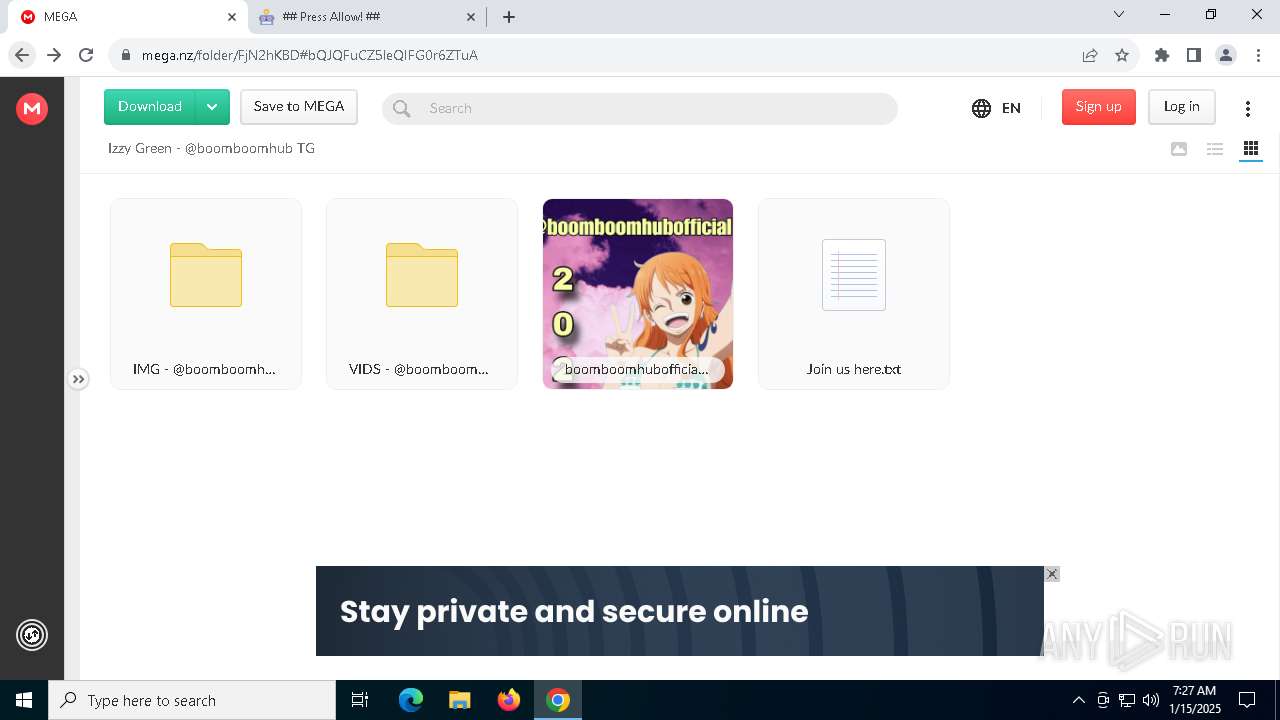The image size is (1280, 720).
Task: Click Save to MEGA button
Action: [x=299, y=107]
